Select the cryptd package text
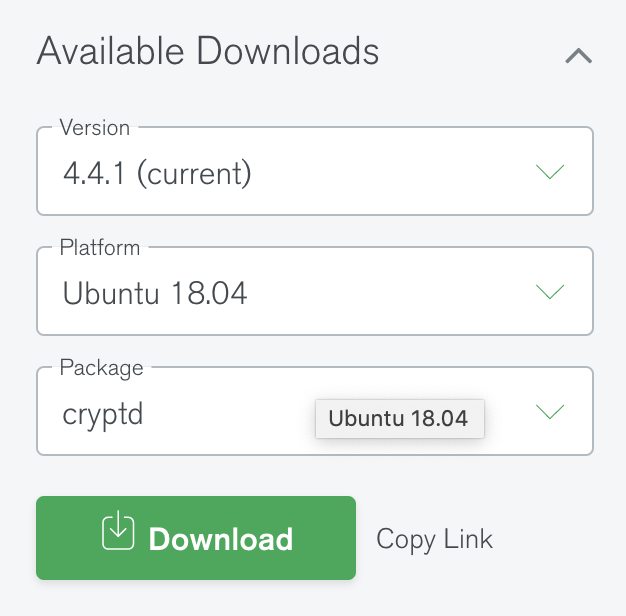 point(103,413)
